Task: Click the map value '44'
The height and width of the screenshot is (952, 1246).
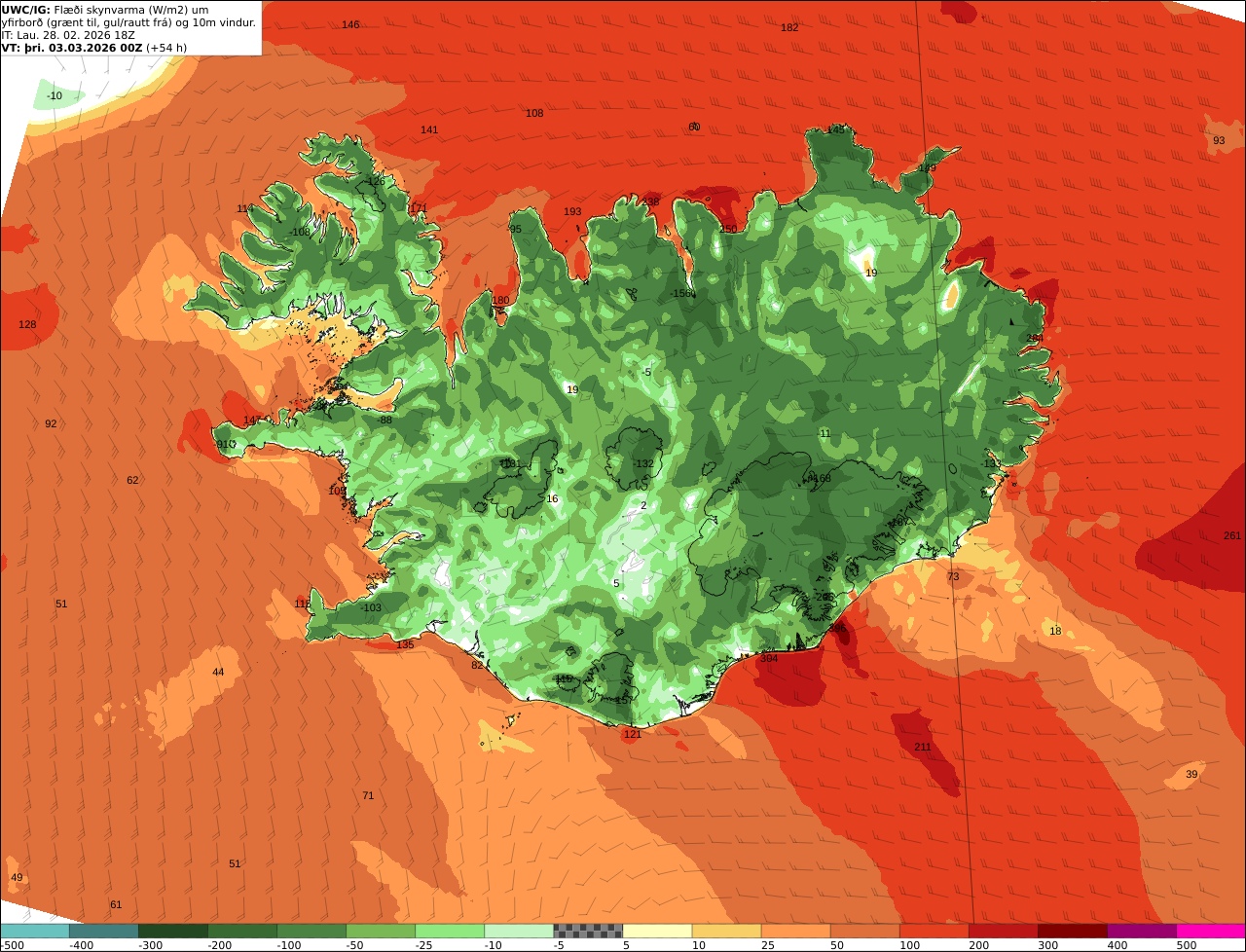Action: coord(218,672)
